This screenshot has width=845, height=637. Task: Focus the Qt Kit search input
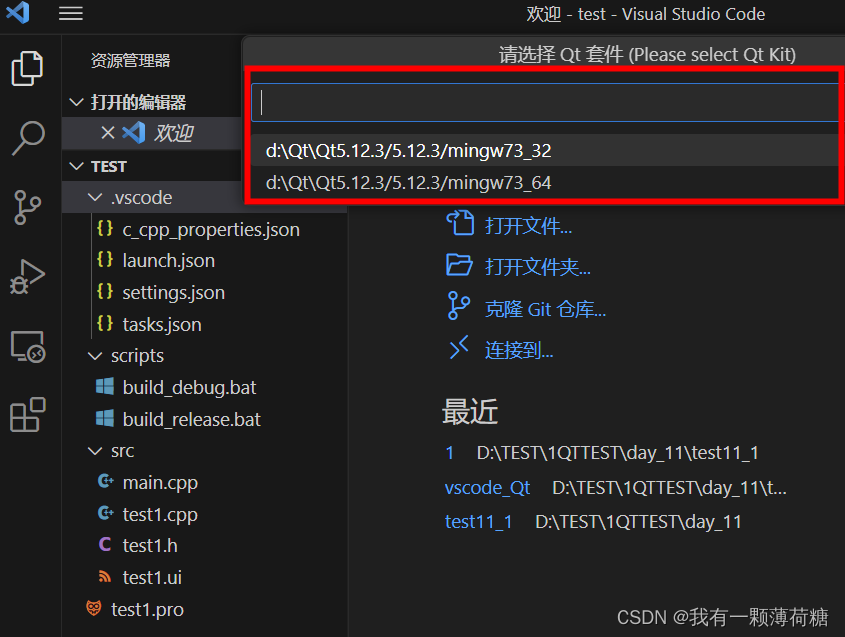click(544, 102)
